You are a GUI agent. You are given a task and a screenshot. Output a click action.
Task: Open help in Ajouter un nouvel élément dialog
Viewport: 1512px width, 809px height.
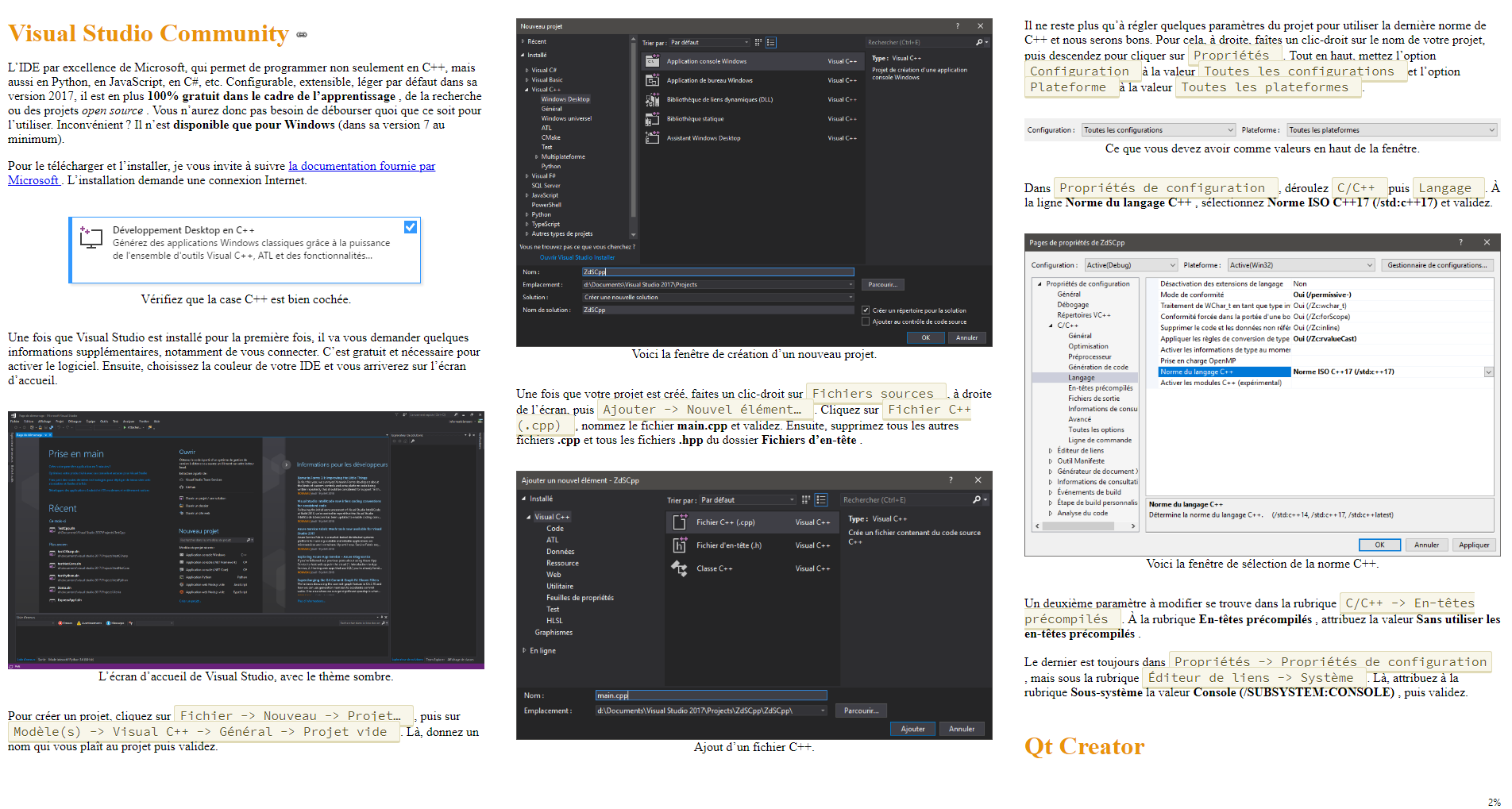(951, 480)
